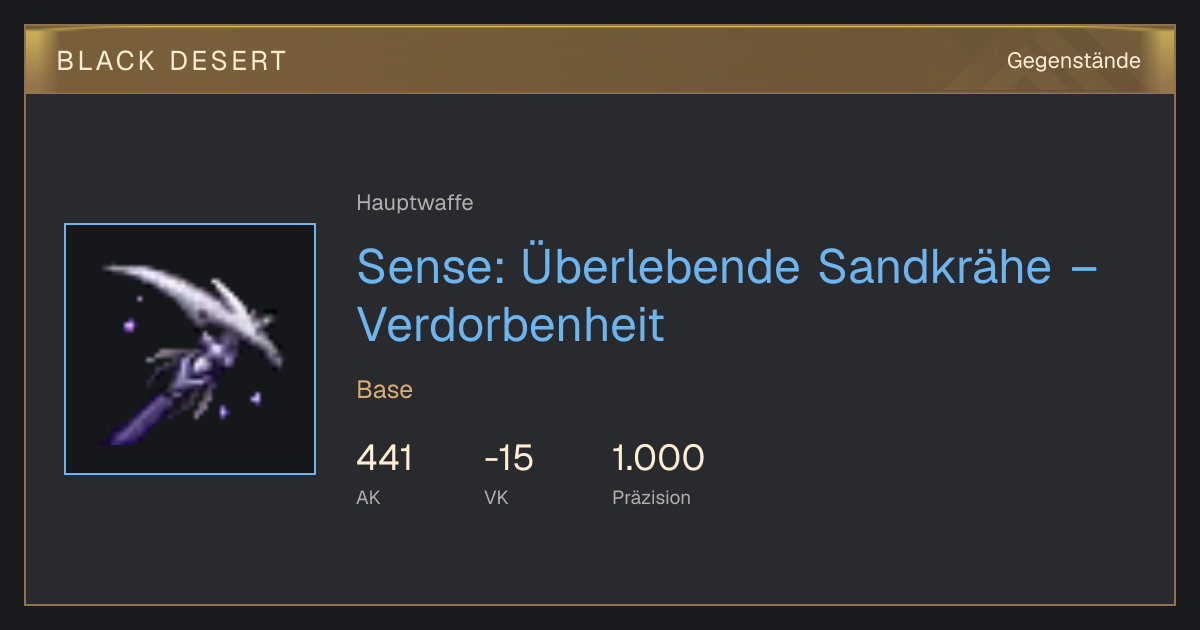Click the gold header banner center
This screenshot has width=1200, height=630.
pyautogui.click(x=600, y=61)
